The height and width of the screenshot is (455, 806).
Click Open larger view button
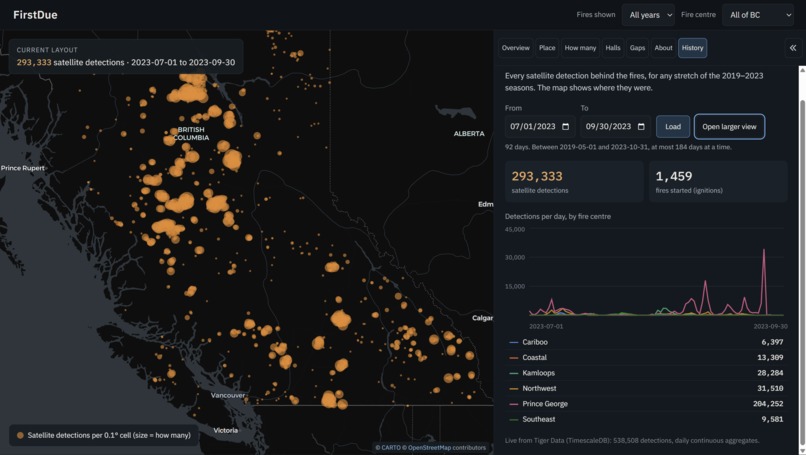(x=729, y=126)
